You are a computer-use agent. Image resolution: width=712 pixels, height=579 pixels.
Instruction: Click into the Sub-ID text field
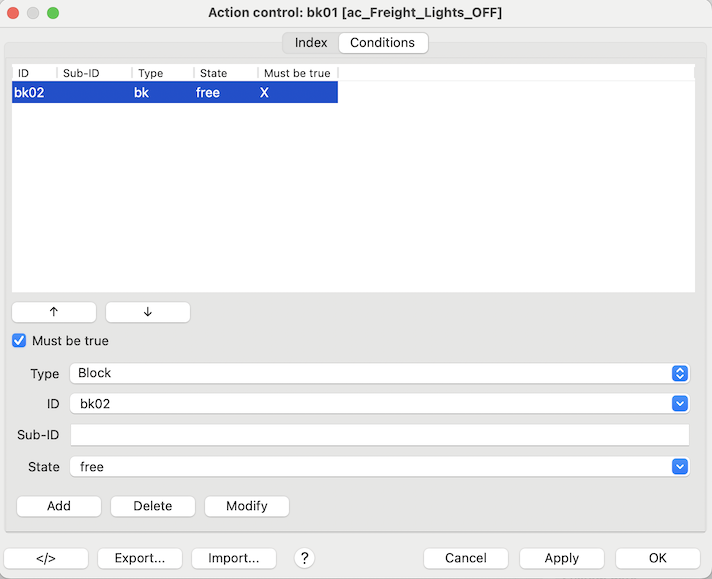[x=379, y=435]
